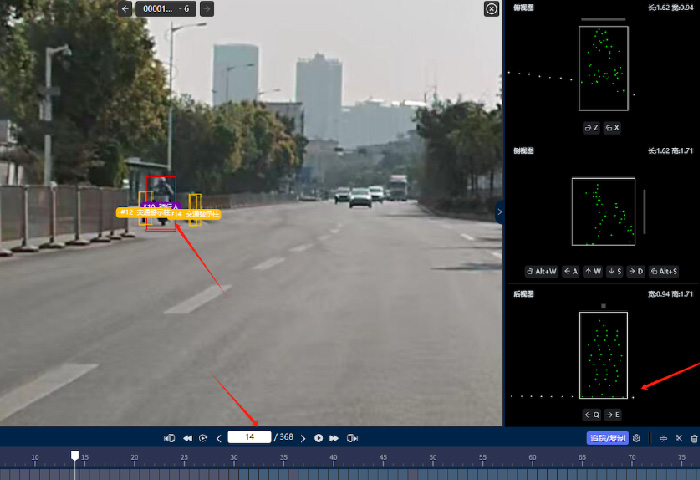Collapse right panel with blue chevron handle
The image size is (700, 480).
pyautogui.click(x=499, y=211)
